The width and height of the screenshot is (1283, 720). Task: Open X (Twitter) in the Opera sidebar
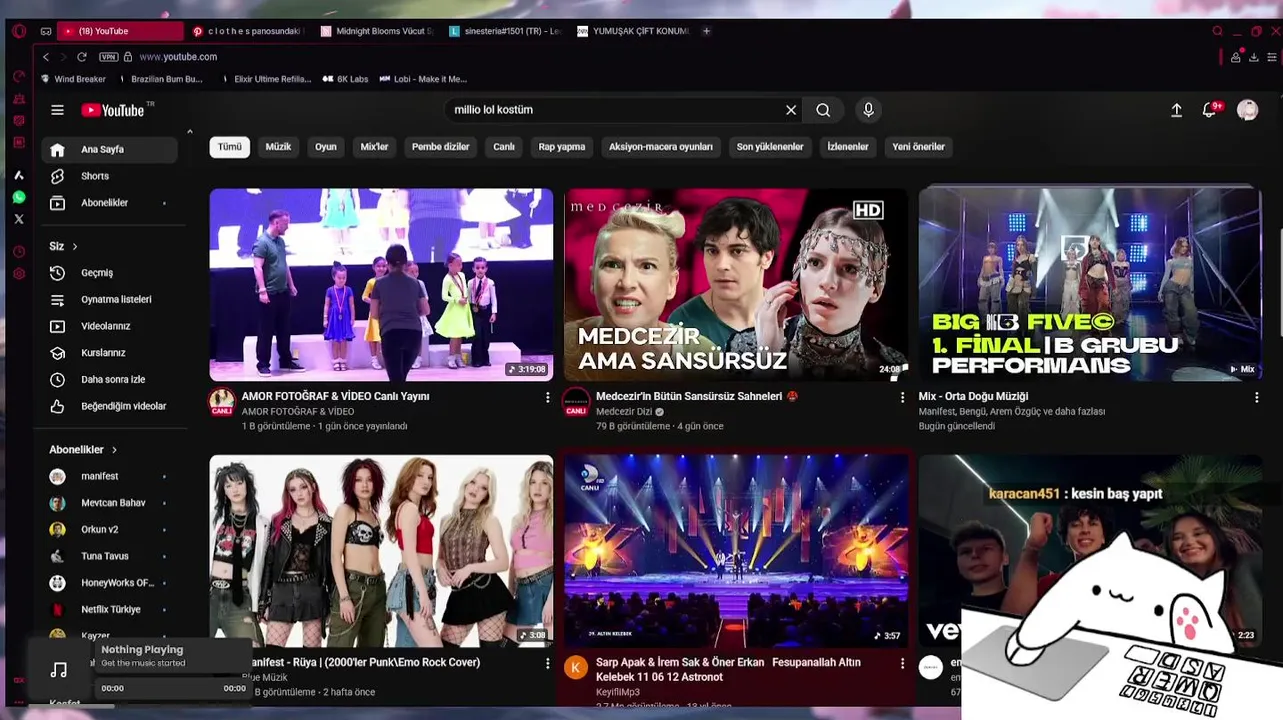click(18, 219)
